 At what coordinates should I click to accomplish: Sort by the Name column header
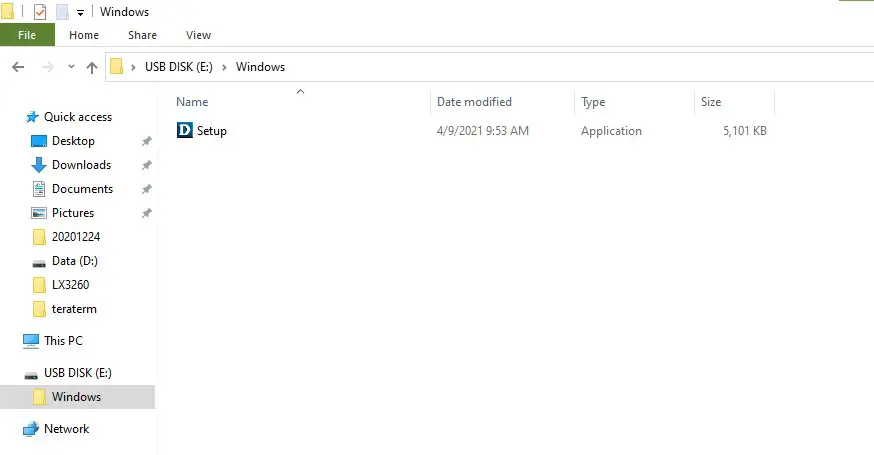click(x=192, y=101)
